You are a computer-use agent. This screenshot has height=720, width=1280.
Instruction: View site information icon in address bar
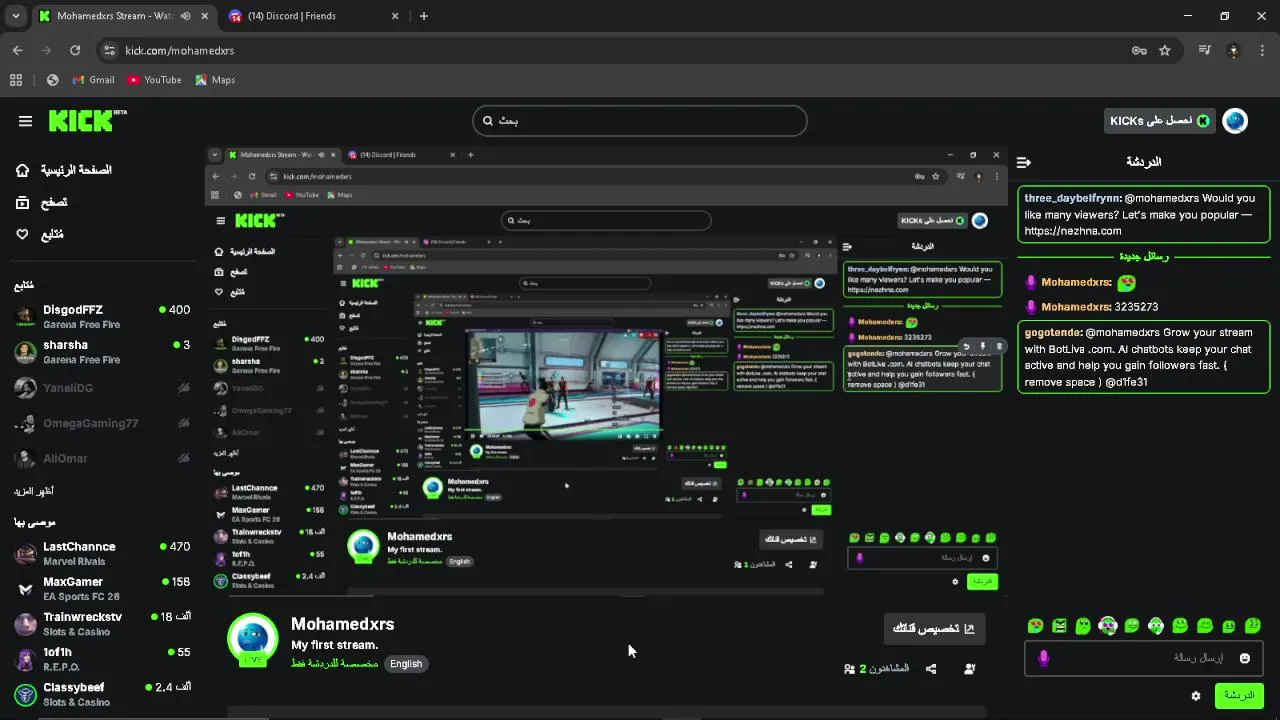(110, 50)
